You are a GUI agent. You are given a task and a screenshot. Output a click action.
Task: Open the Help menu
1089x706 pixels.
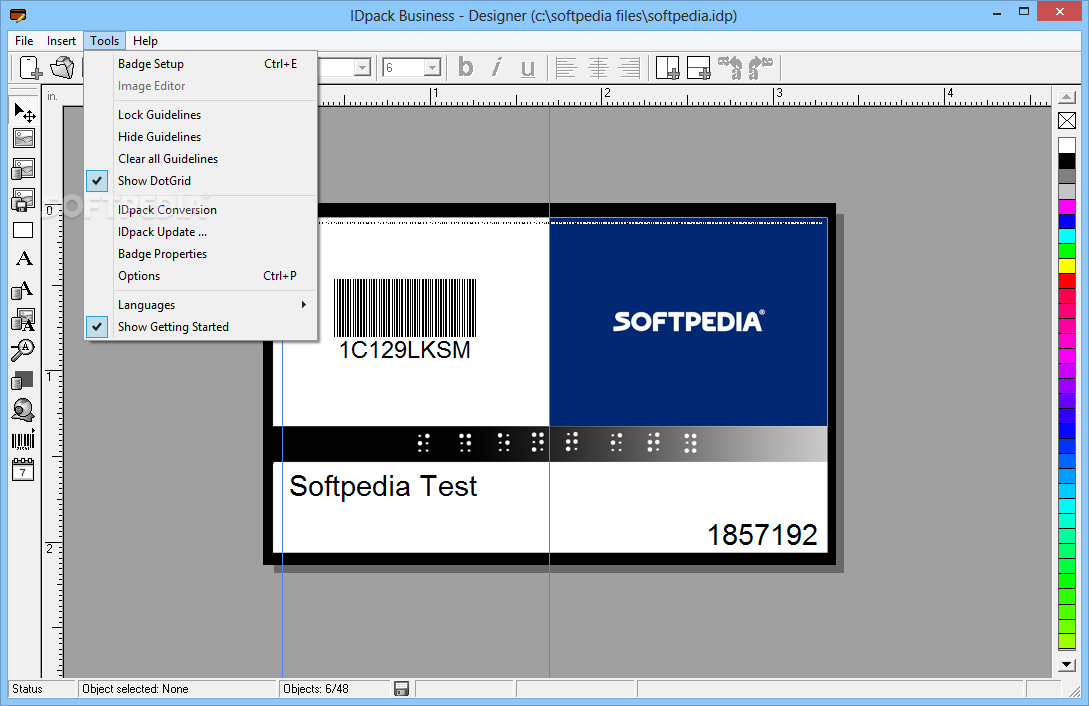pyautogui.click(x=145, y=40)
